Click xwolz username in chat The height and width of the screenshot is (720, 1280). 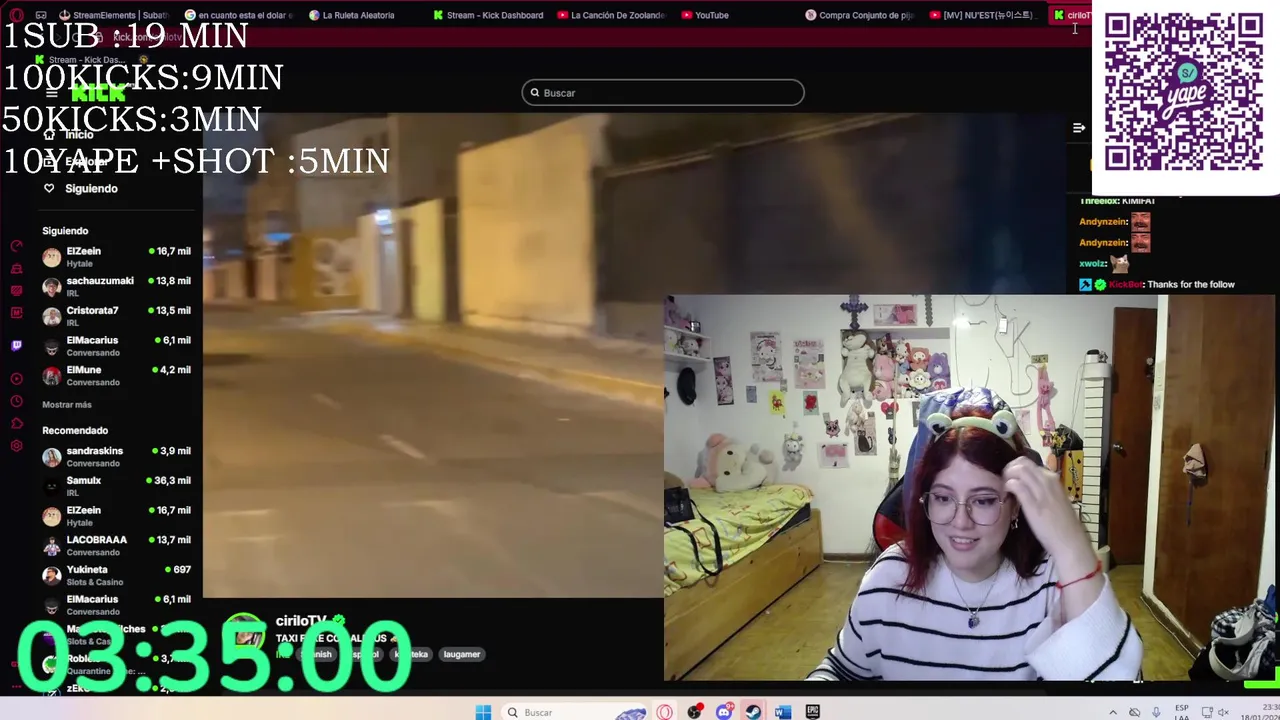[x=1093, y=264]
